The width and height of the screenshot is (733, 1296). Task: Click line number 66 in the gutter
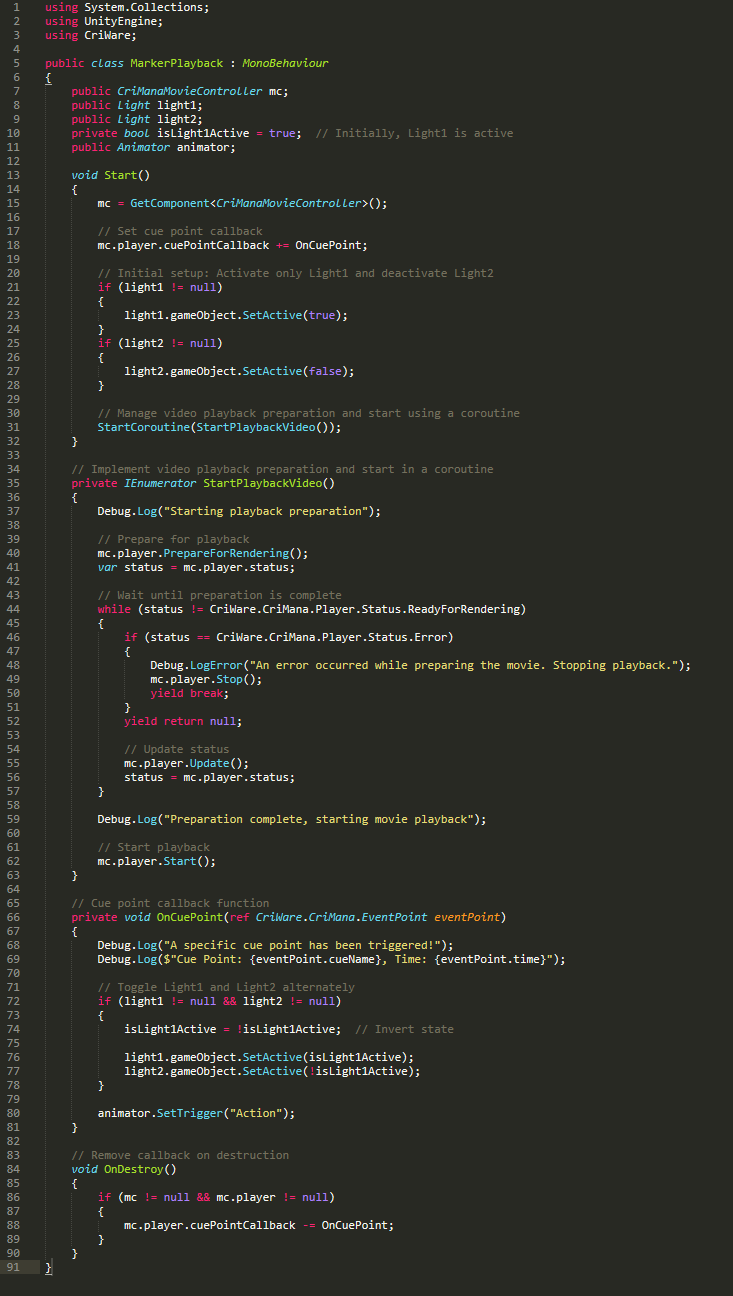(12, 917)
